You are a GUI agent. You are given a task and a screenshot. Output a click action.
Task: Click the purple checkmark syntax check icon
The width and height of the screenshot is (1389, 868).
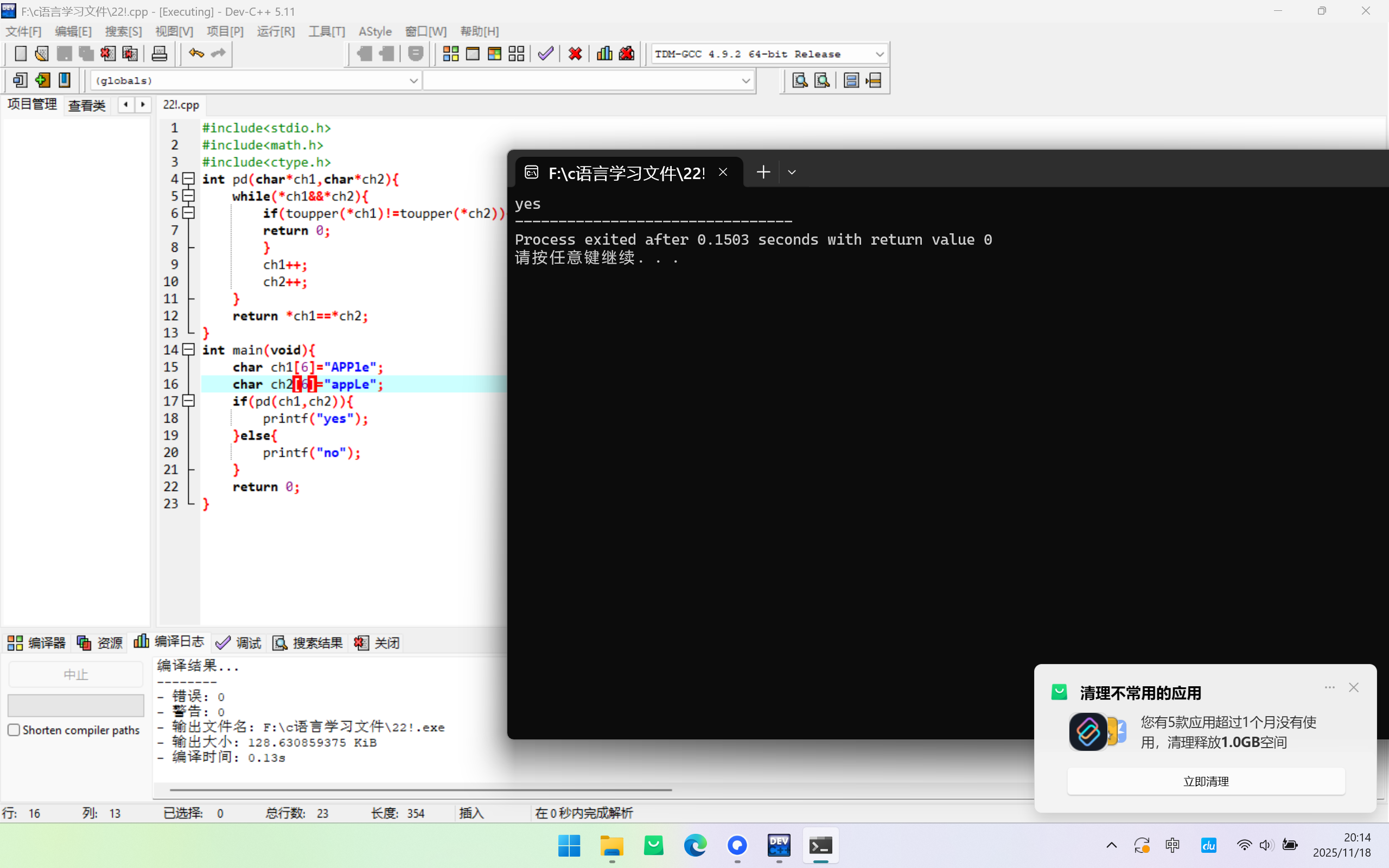(545, 54)
